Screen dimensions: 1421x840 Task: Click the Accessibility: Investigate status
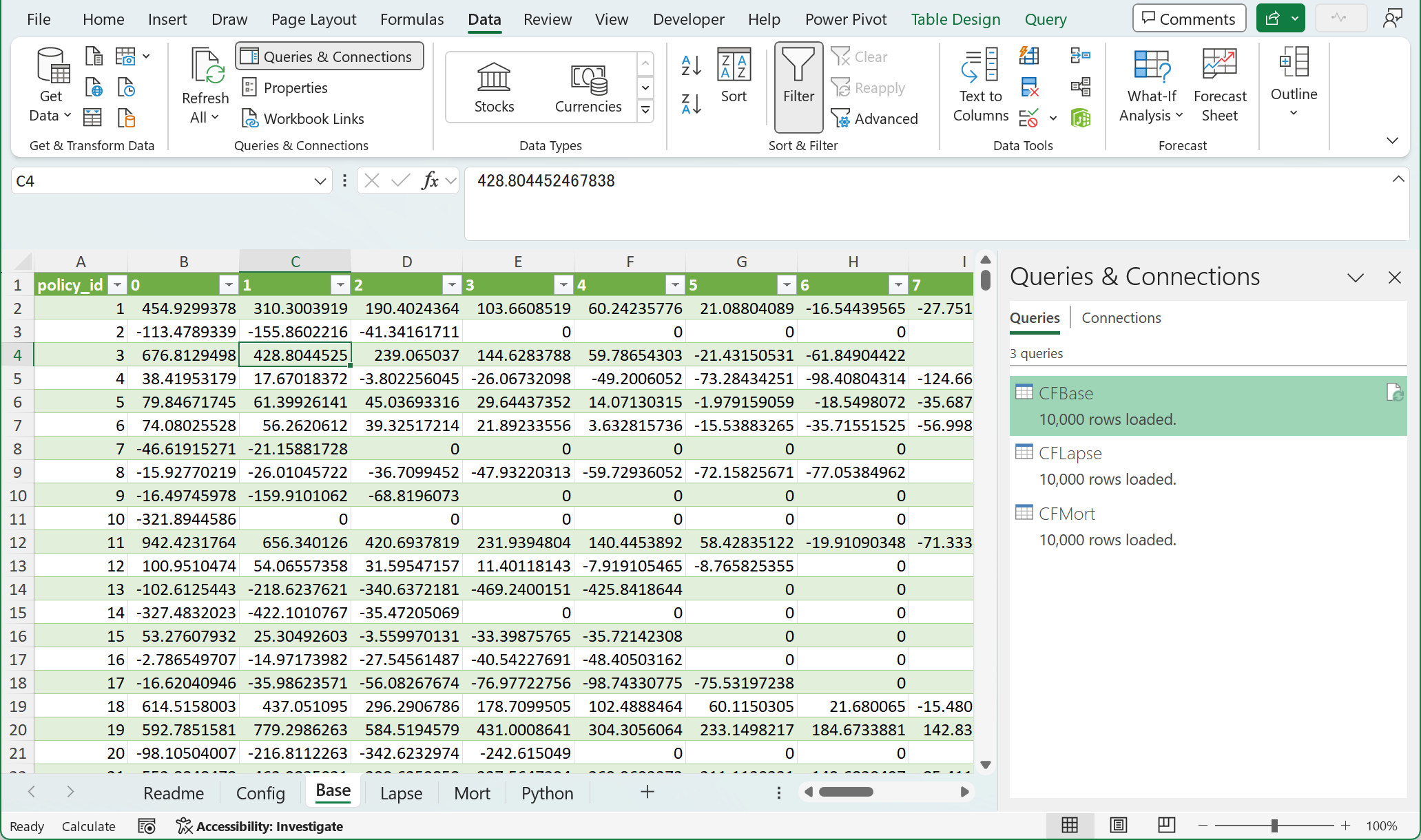(260, 826)
